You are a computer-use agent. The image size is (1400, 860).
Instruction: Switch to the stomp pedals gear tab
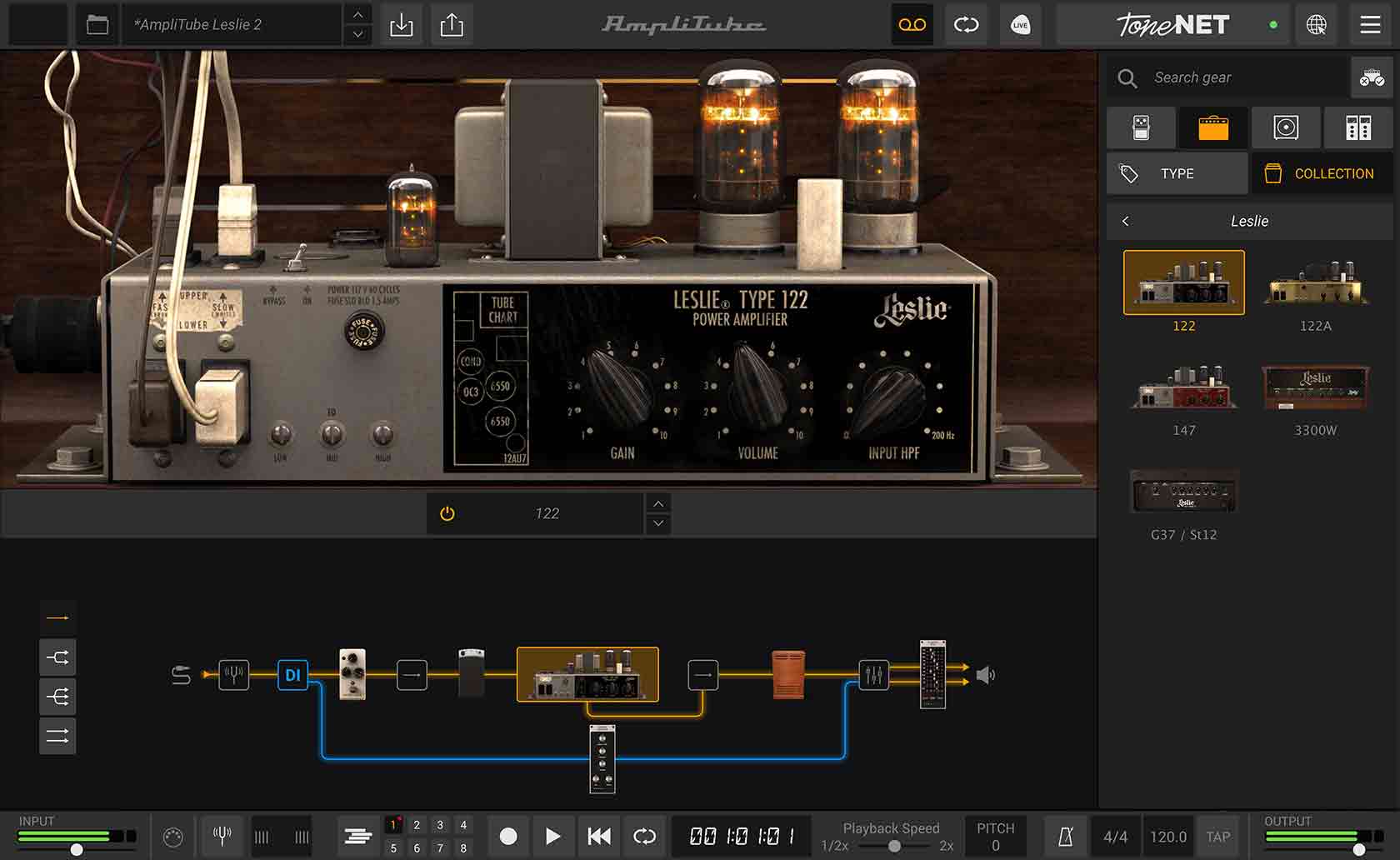[1142, 127]
